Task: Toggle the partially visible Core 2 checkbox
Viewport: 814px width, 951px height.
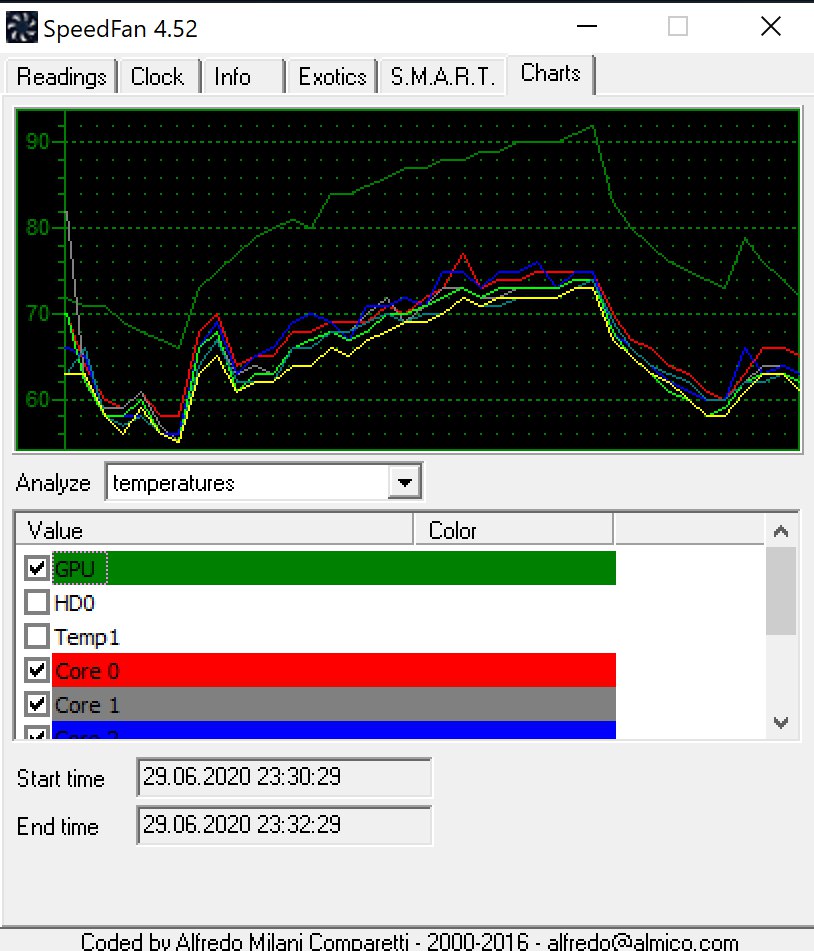Action: [37, 733]
